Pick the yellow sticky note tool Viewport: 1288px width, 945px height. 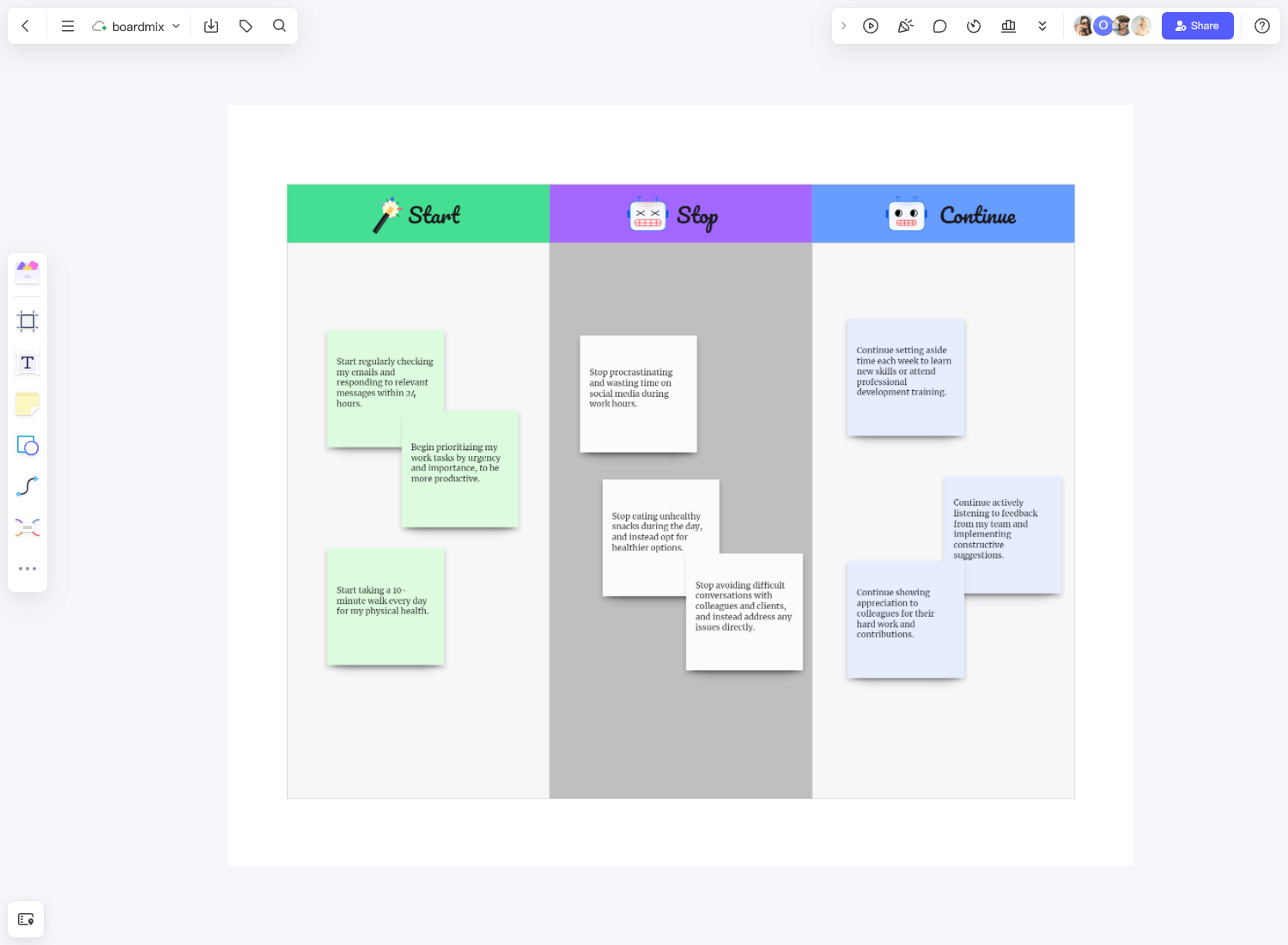[27, 404]
